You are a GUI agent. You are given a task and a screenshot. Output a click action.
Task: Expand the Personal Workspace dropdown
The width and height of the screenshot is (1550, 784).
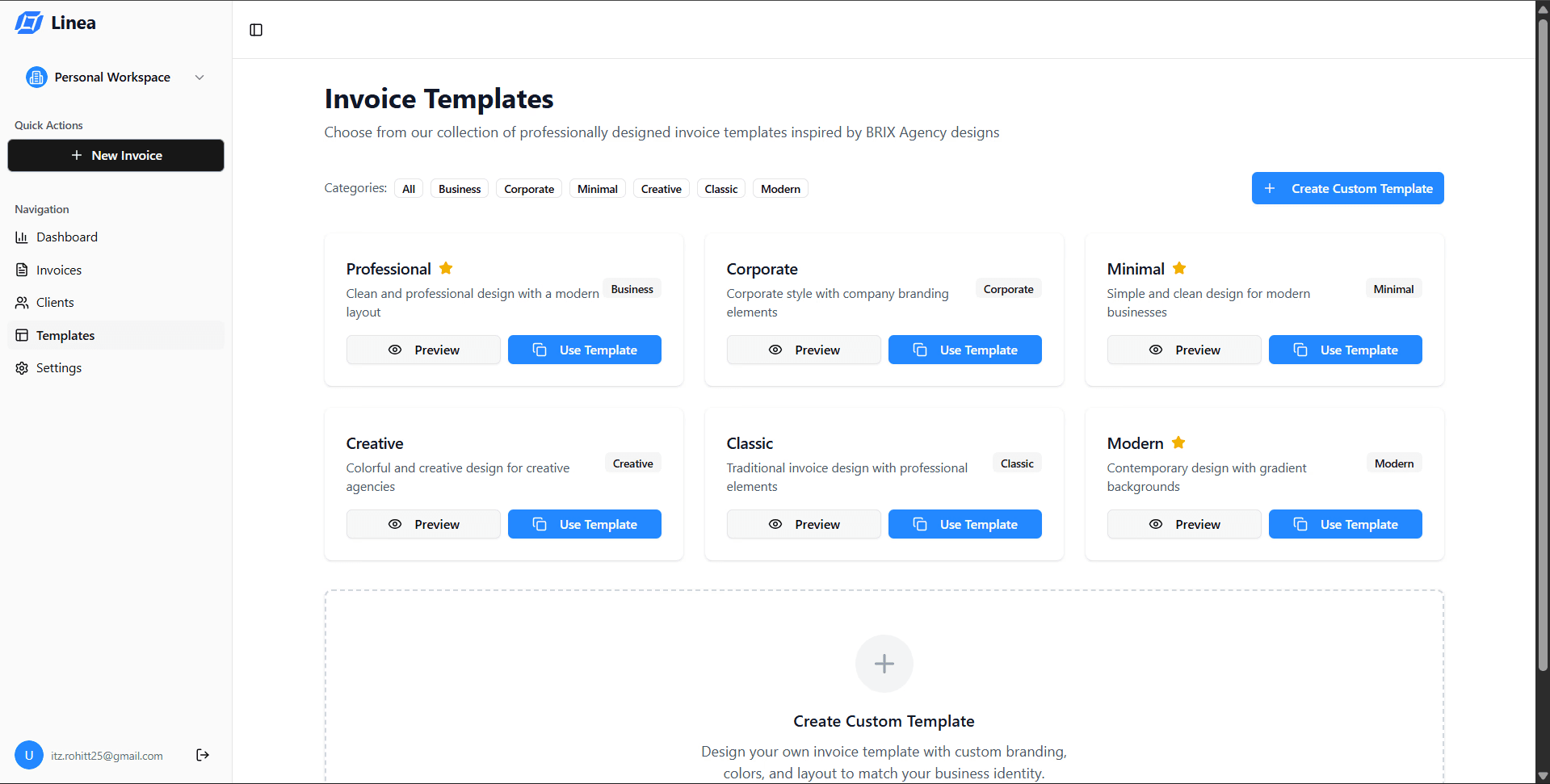pyautogui.click(x=199, y=77)
